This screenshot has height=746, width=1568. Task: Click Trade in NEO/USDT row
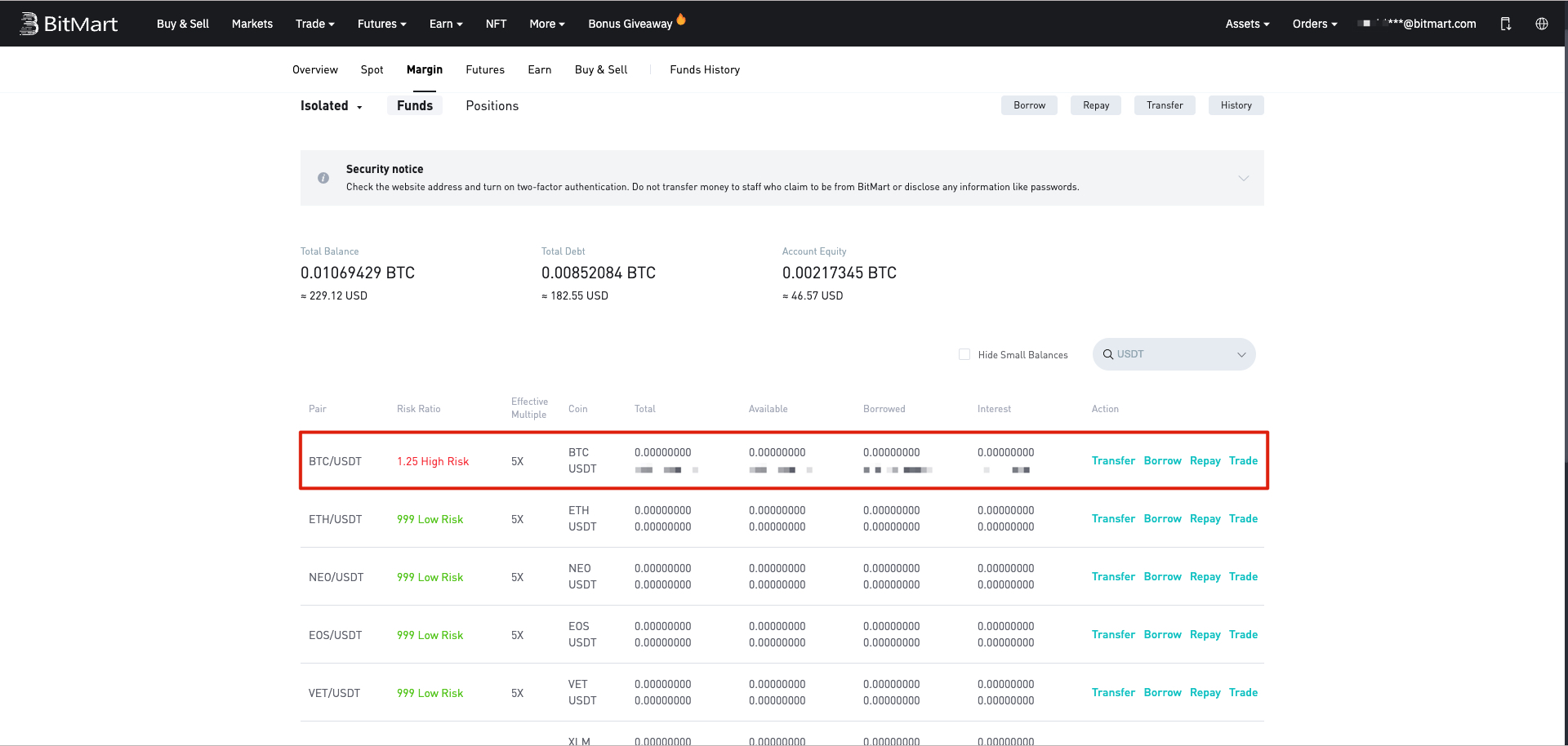pos(1244,577)
